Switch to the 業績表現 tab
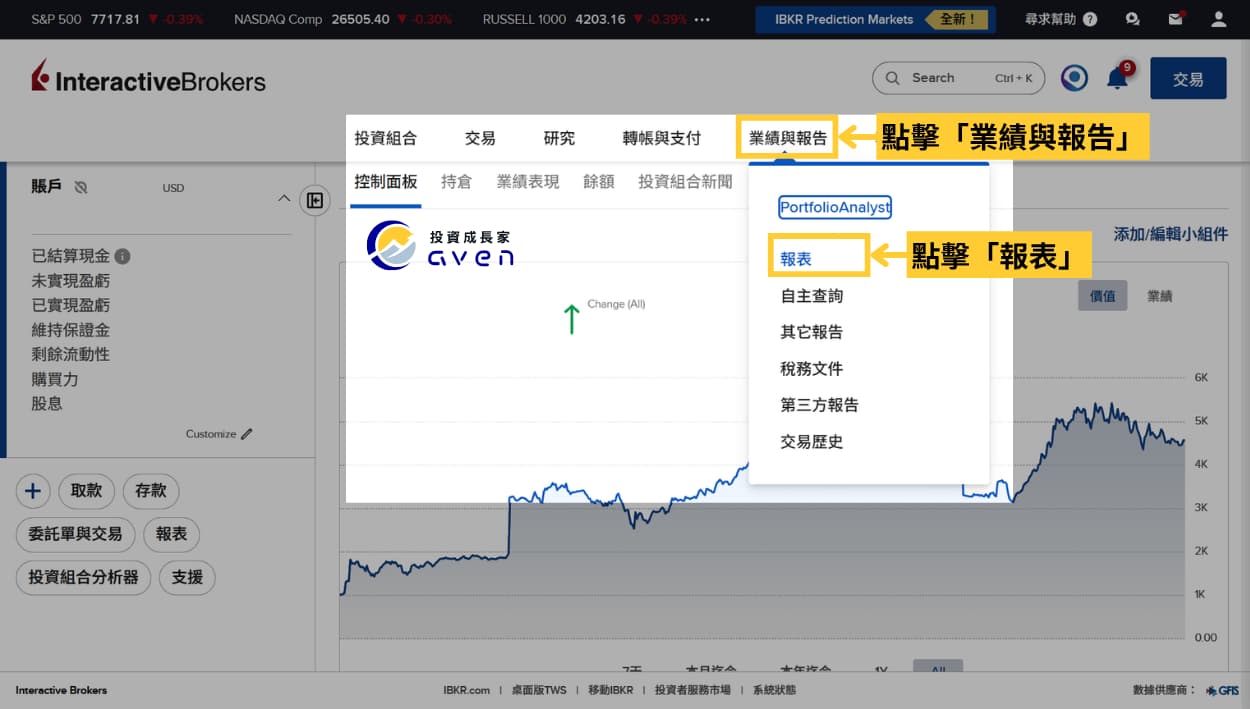The height and width of the screenshot is (709, 1250). 528,182
